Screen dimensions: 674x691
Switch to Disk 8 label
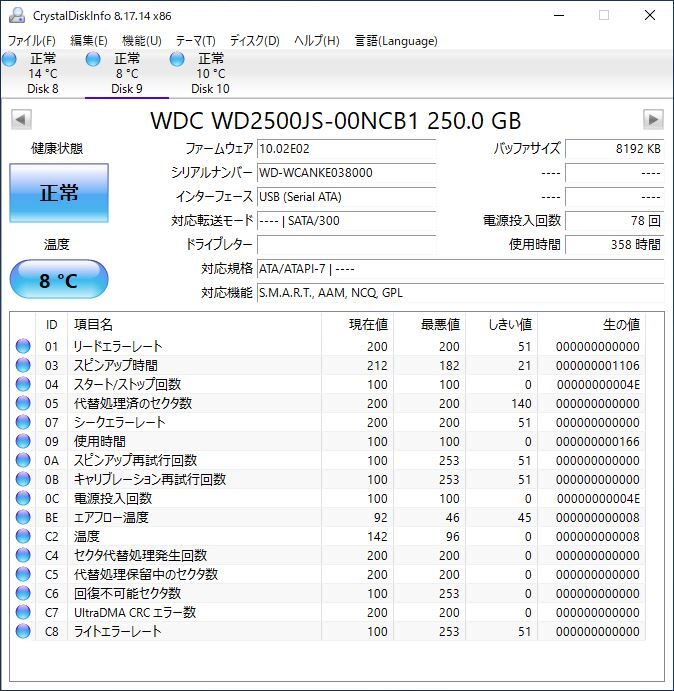pyautogui.click(x=43, y=89)
